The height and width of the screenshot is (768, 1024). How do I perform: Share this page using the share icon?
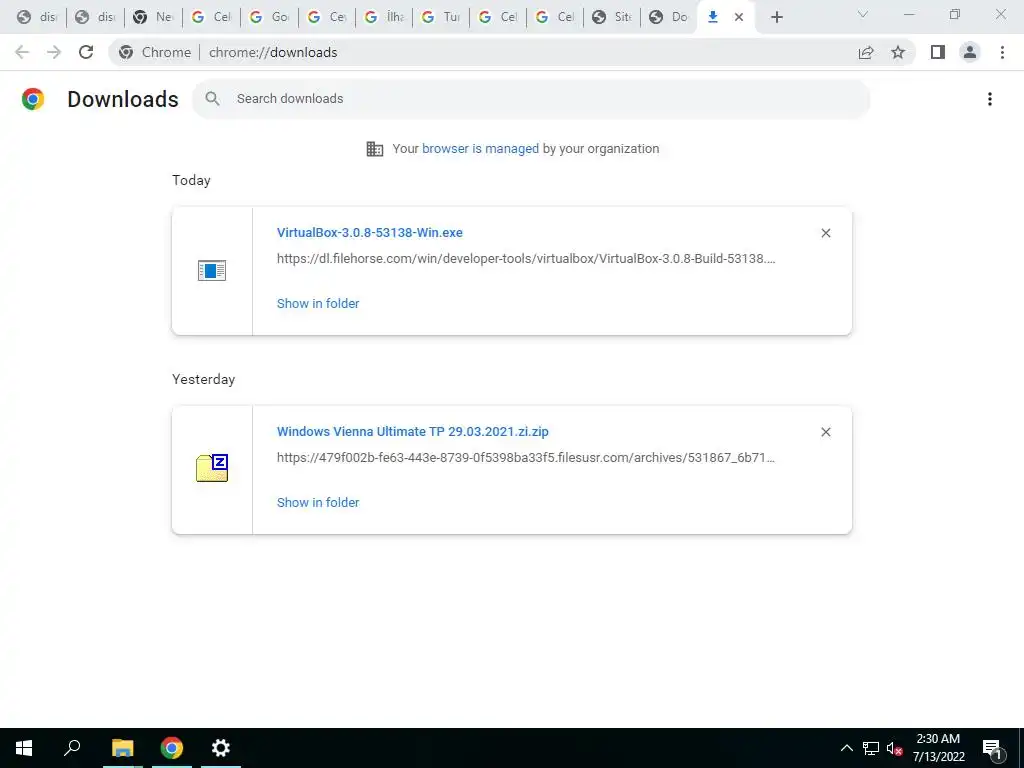coord(866,52)
